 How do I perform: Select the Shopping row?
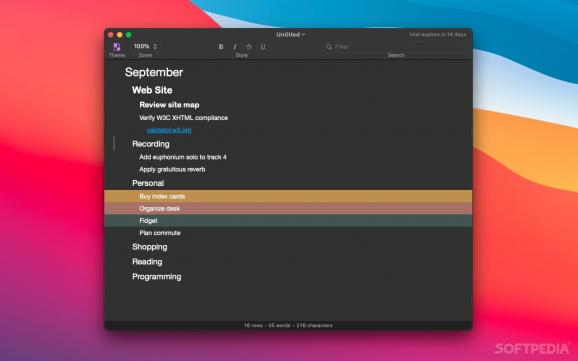(150, 247)
